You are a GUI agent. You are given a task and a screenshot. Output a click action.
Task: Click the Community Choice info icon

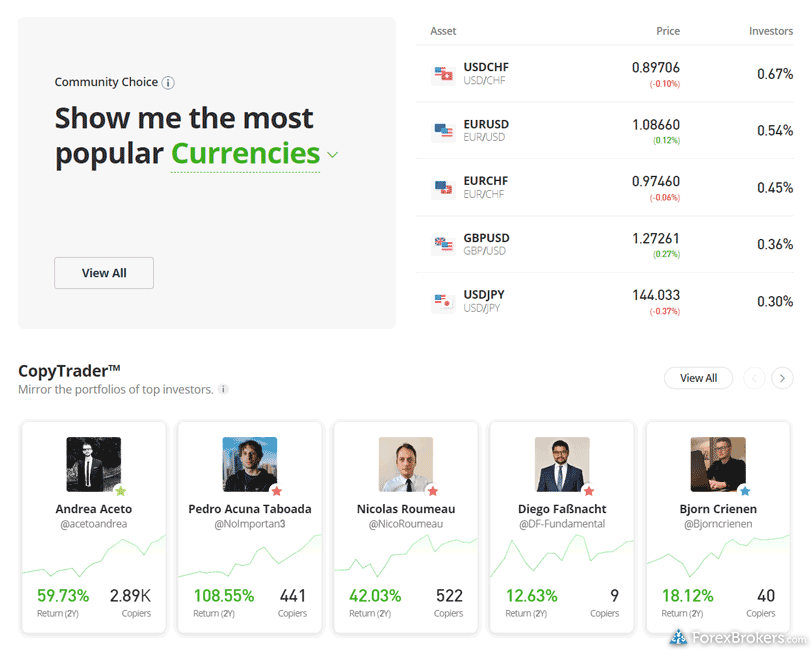tap(168, 83)
